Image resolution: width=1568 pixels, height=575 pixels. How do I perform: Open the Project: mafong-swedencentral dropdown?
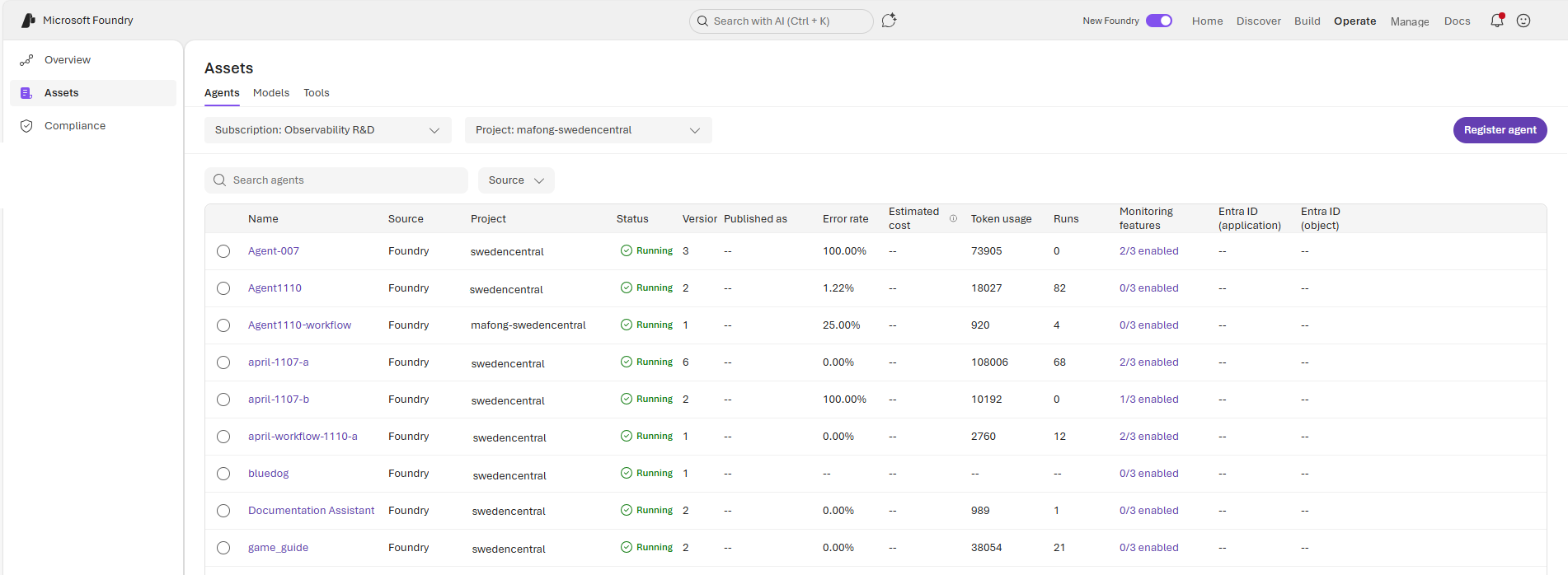pos(589,130)
